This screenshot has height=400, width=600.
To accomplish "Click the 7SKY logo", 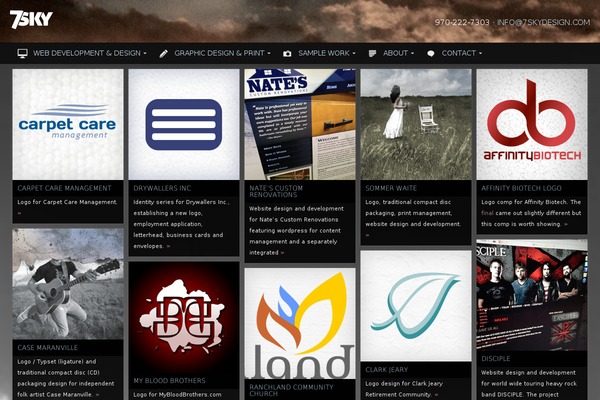I will (31, 19).
